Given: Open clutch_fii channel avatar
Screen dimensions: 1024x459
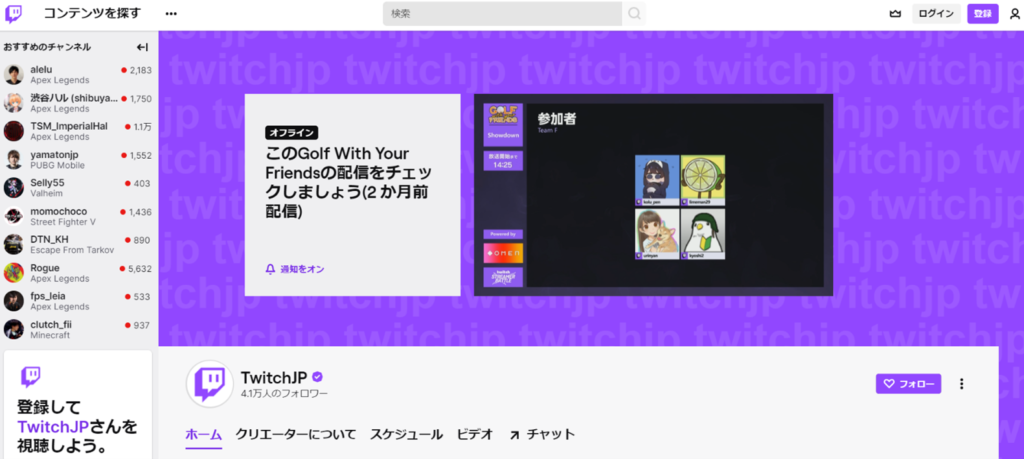Looking at the screenshot, I should (14, 329).
